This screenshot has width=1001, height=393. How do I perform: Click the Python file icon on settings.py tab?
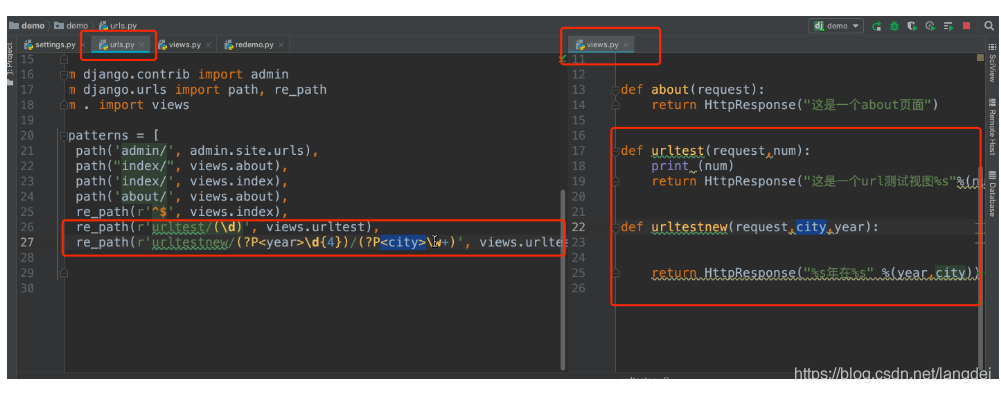pyautogui.click(x=28, y=45)
